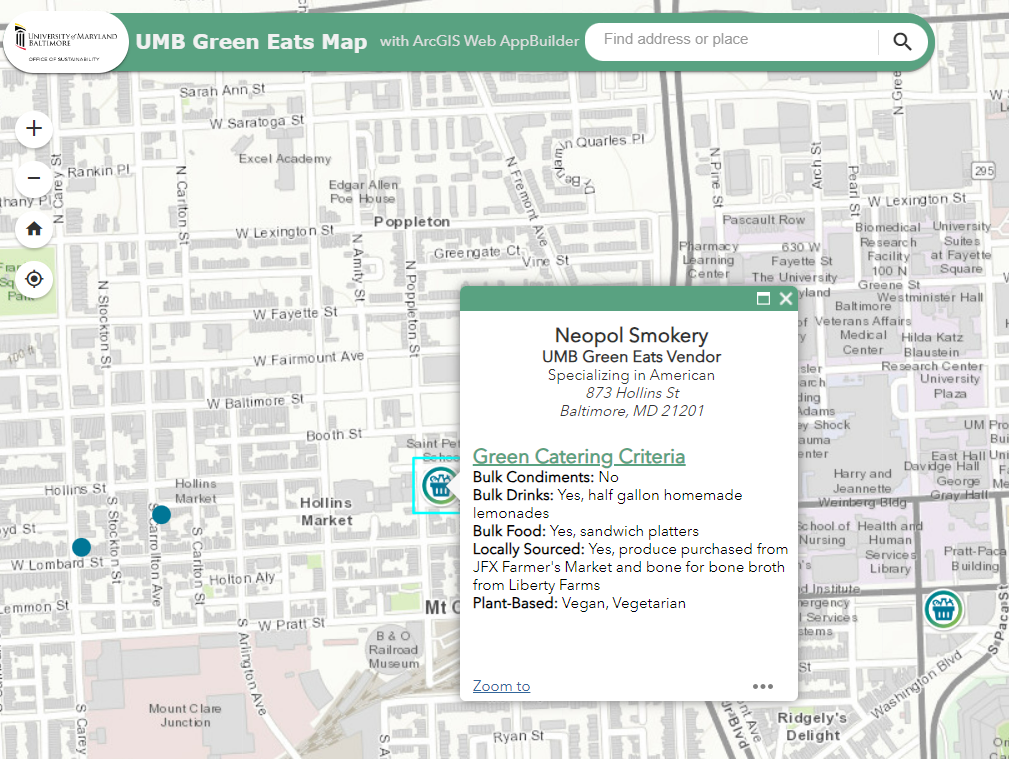Click the B & O Railroad Museum label
Image resolution: width=1009 pixels, height=759 pixels.
click(x=393, y=649)
